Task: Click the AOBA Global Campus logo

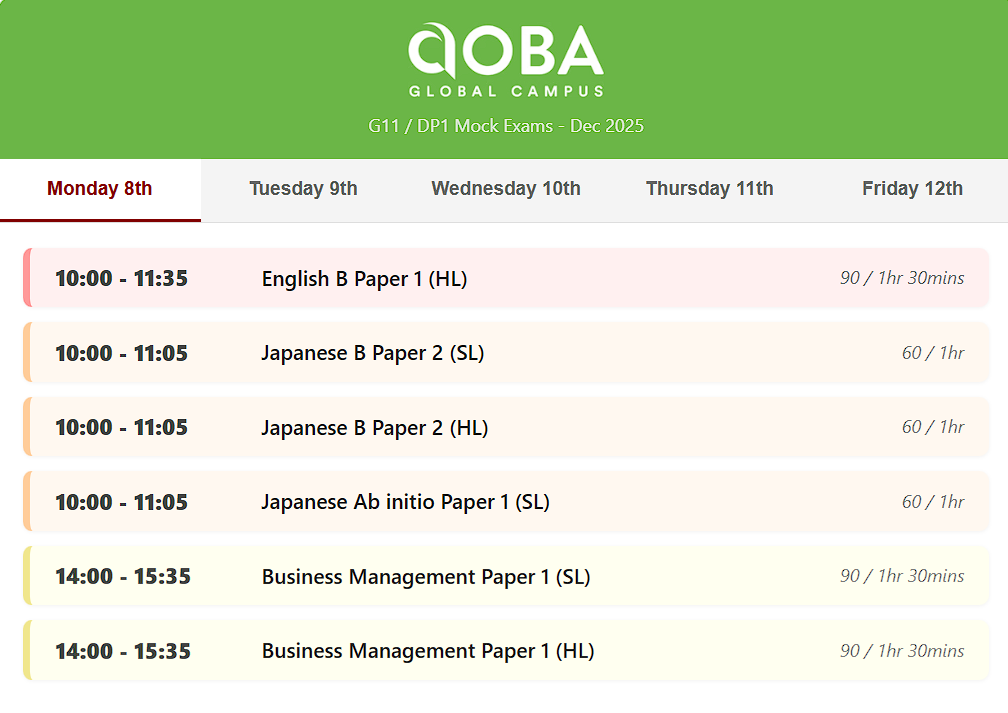Action: pyautogui.click(x=505, y=60)
